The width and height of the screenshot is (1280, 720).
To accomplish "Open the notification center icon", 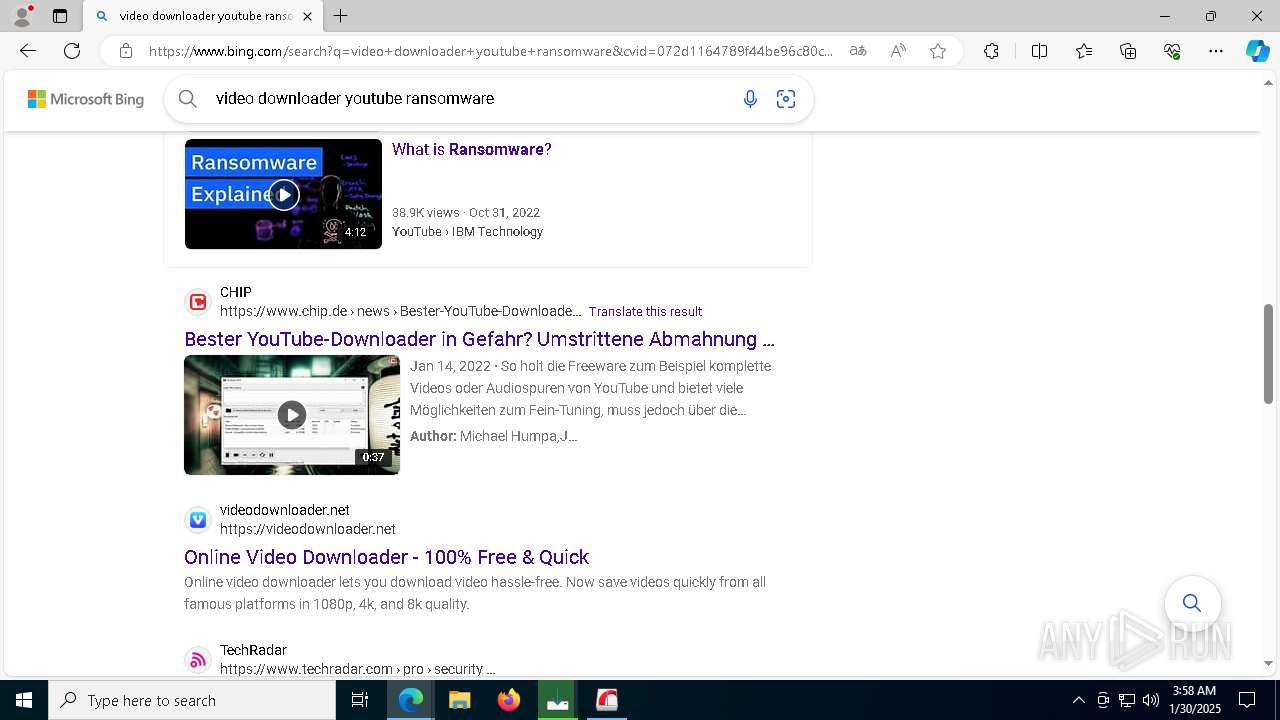I will (1247, 700).
